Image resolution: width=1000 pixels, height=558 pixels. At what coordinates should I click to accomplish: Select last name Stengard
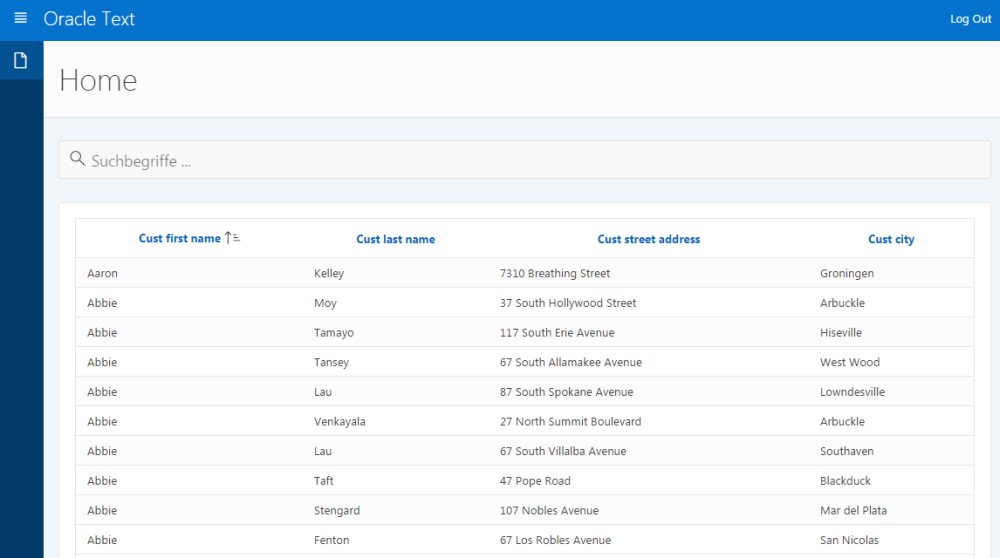click(337, 510)
